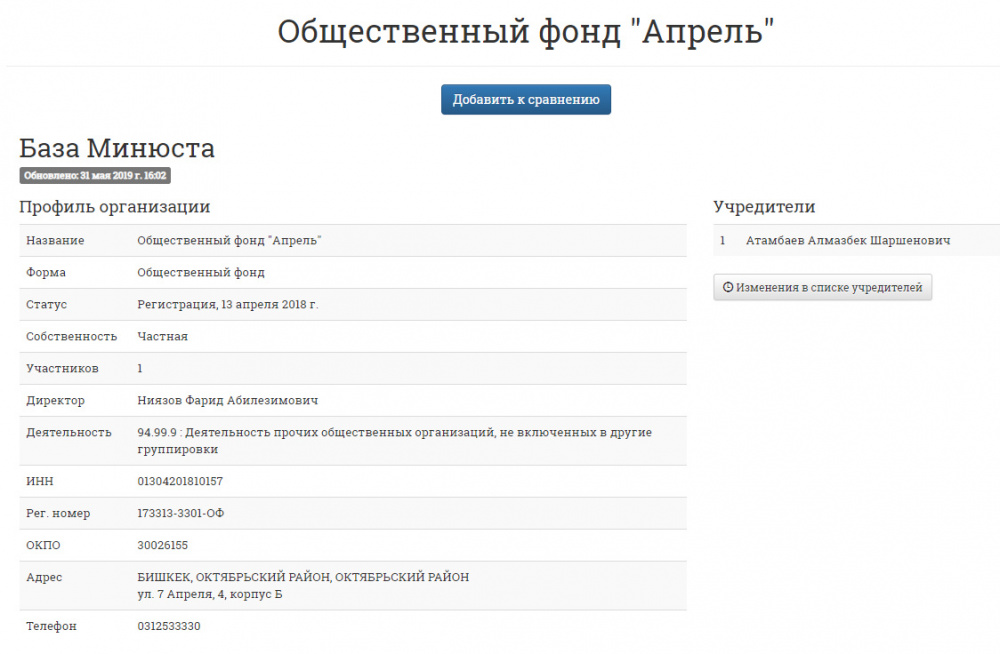The width and height of the screenshot is (1000, 654).
Task: Click the phone number 0312533330
Action: click(169, 627)
